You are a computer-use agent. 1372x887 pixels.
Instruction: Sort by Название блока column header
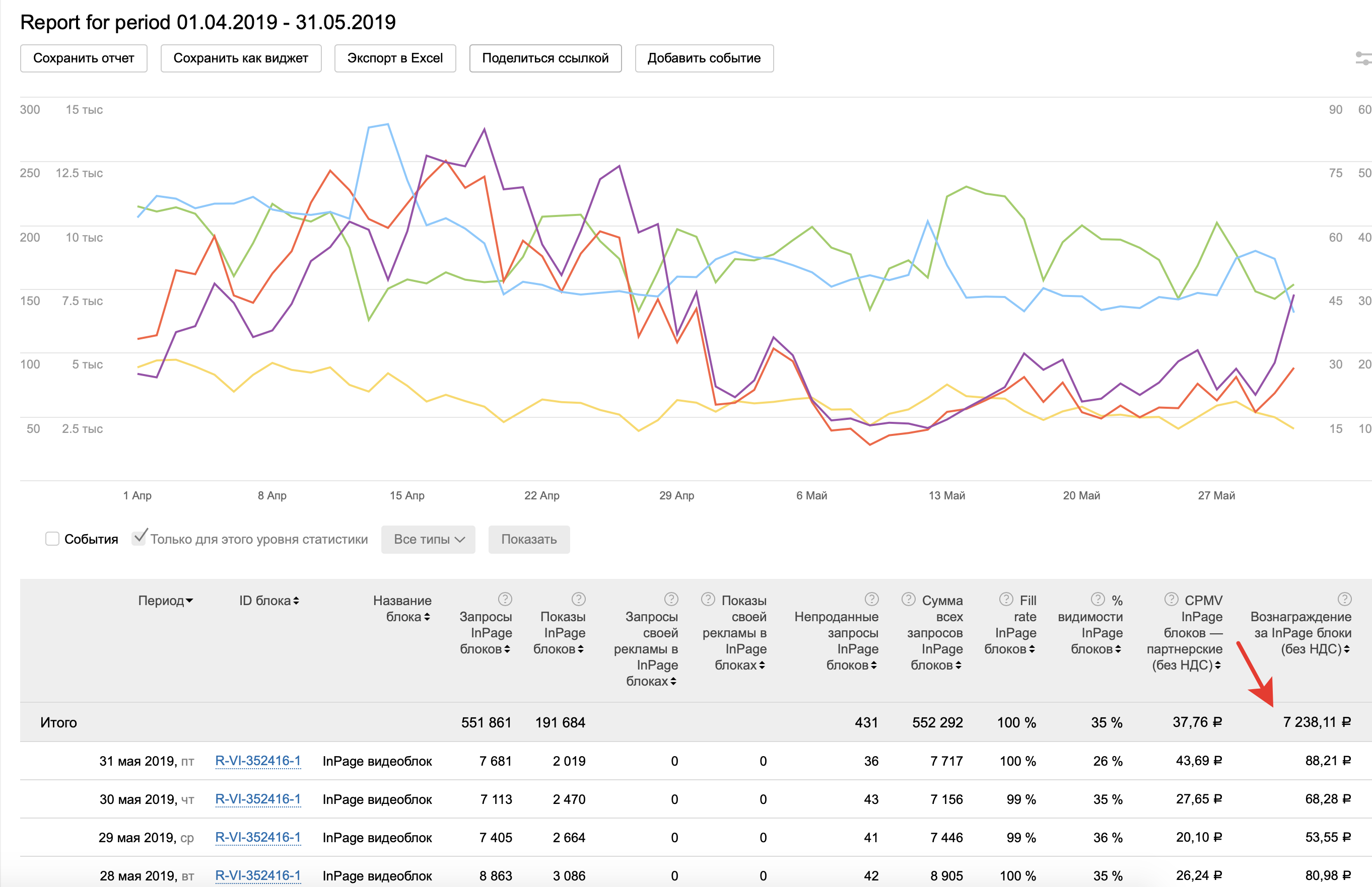click(x=402, y=608)
